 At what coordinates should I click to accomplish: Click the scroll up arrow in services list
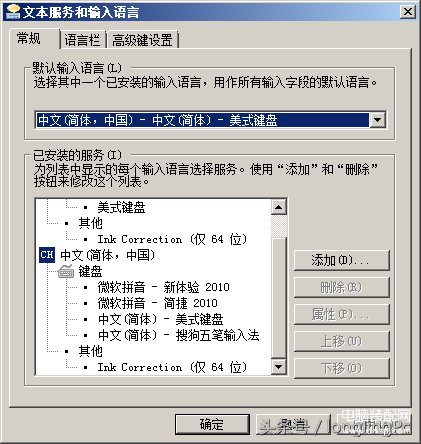coord(279,207)
